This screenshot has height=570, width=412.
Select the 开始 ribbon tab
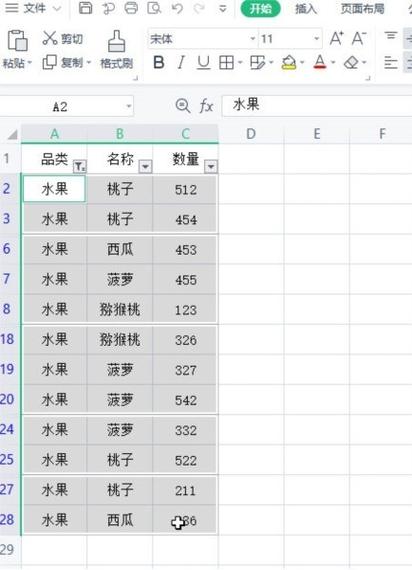[x=260, y=8]
